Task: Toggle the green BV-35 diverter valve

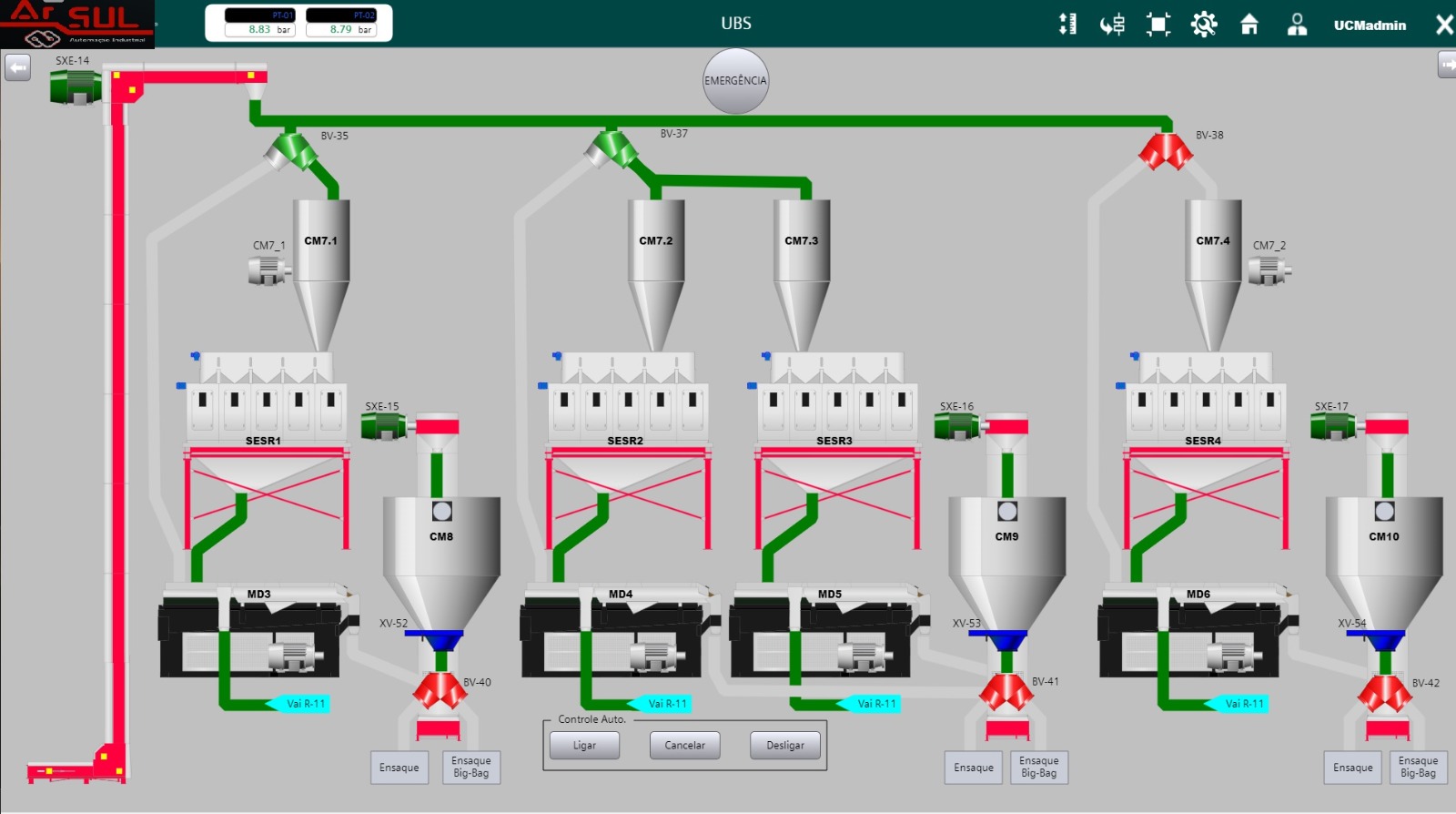Action: tap(290, 151)
